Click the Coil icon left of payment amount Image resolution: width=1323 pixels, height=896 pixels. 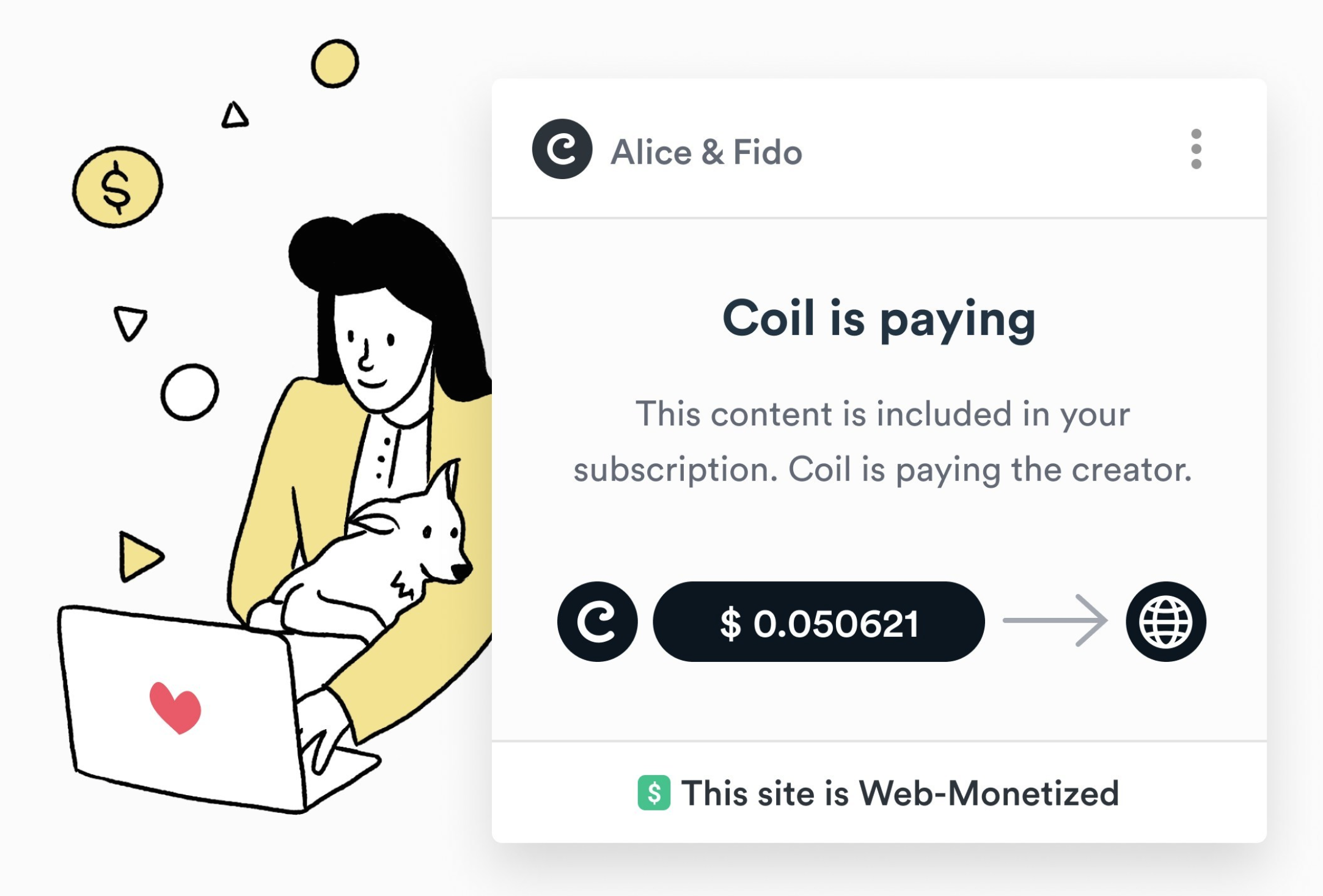click(597, 622)
